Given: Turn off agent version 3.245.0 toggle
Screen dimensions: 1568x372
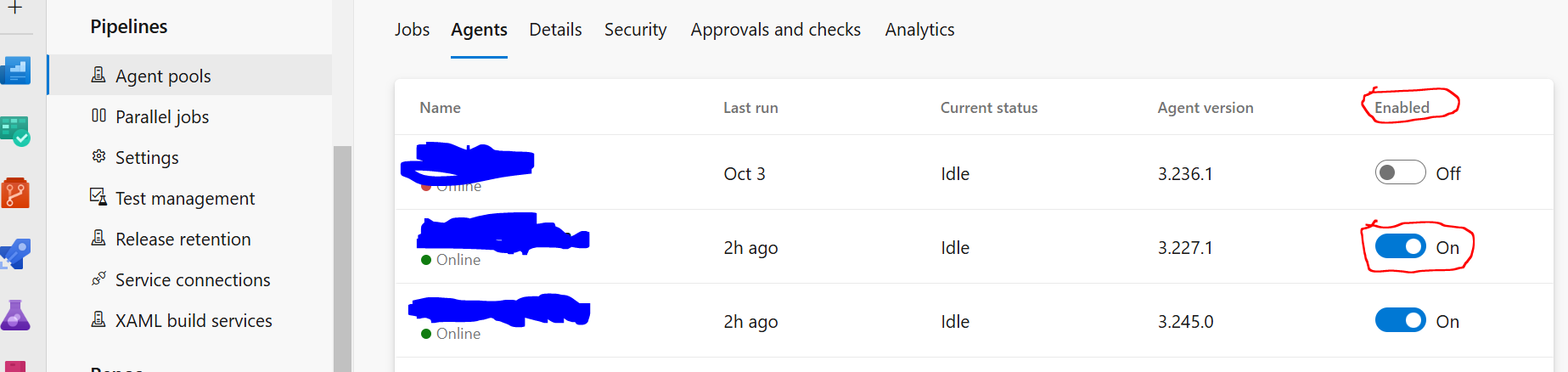Looking at the screenshot, I should coord(1400,320).
